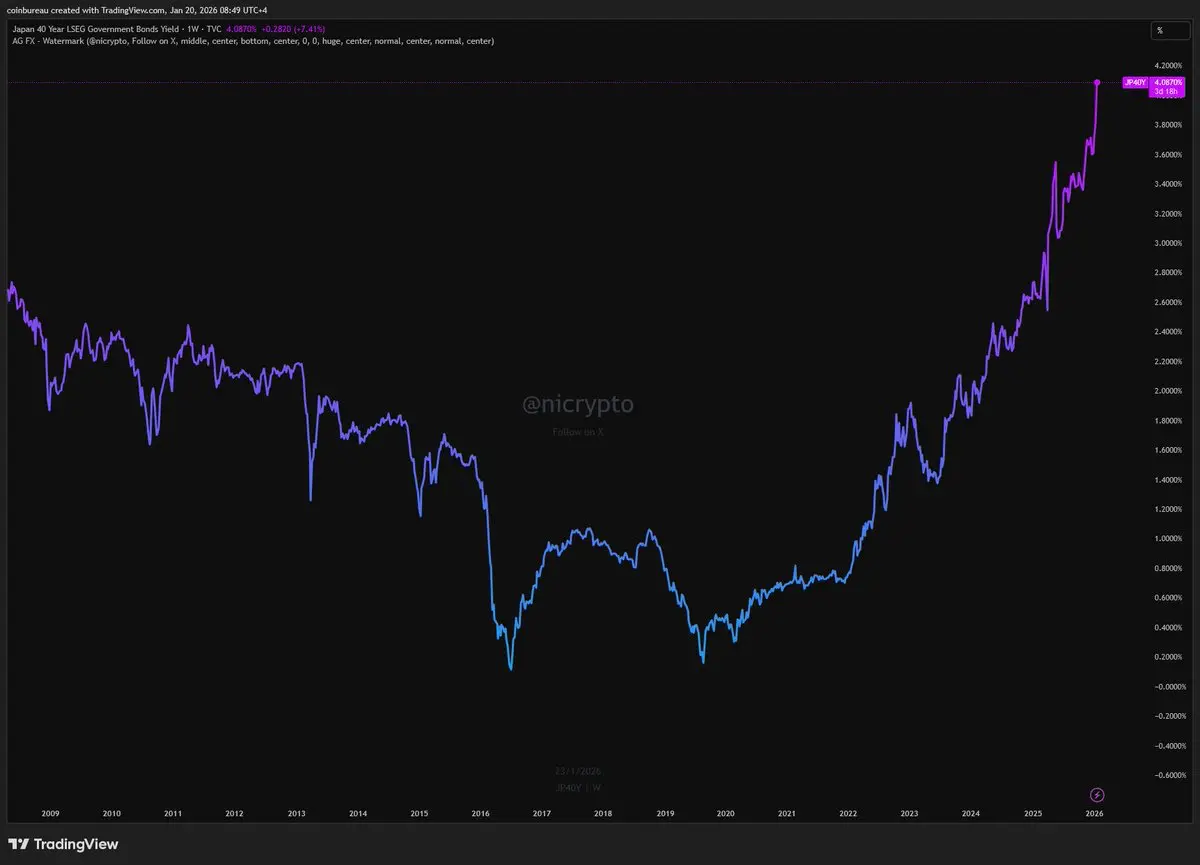Image resolution: width=1200 pixels, height=865 pixels.
Task: Click the @nicrypto watermark text
Action: click(578, 405)
